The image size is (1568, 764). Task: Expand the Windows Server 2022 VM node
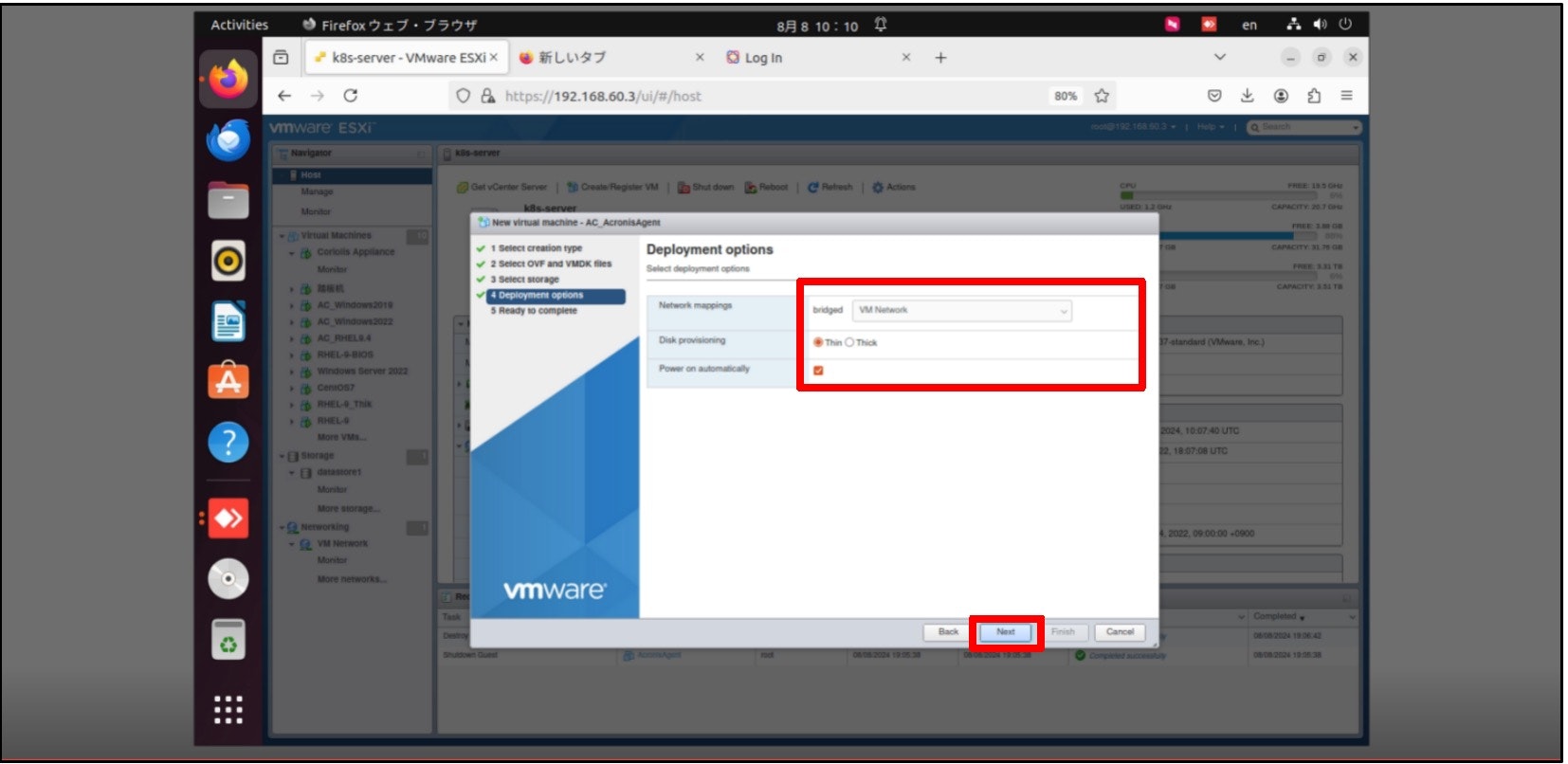[292, 372]
